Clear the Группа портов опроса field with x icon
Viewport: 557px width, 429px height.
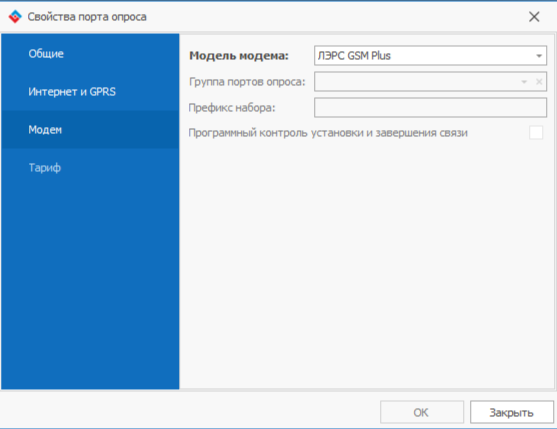pos(539,82)
